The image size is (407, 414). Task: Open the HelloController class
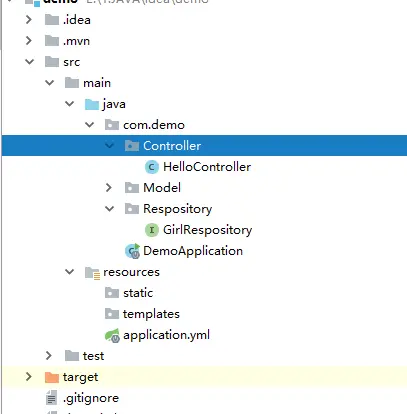point(207,167)
